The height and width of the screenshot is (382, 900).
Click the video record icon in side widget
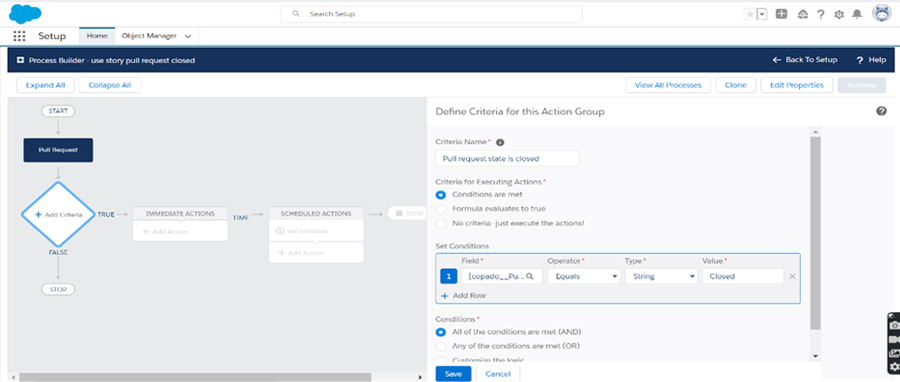[894, 340]
